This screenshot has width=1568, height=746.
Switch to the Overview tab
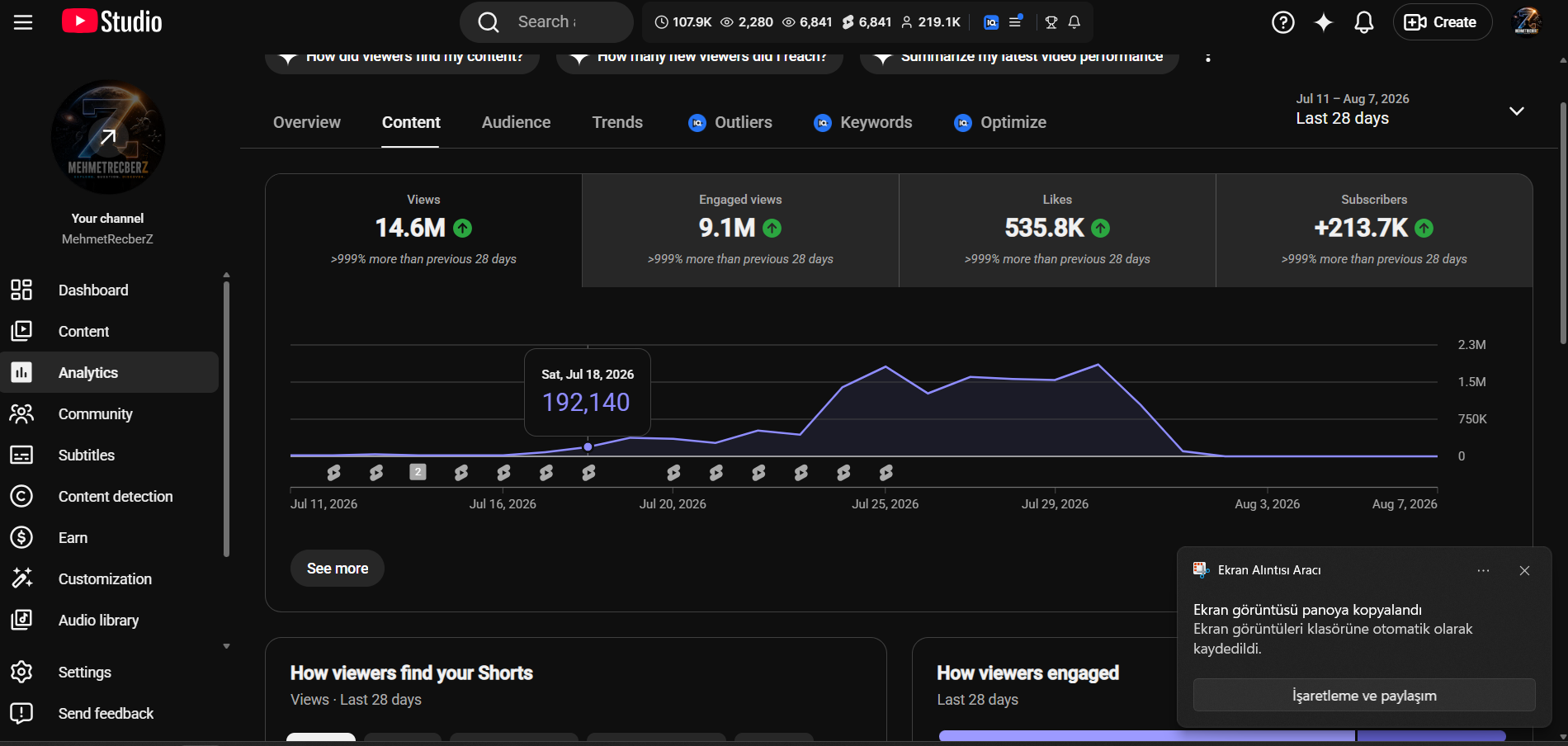click(307, 122)
